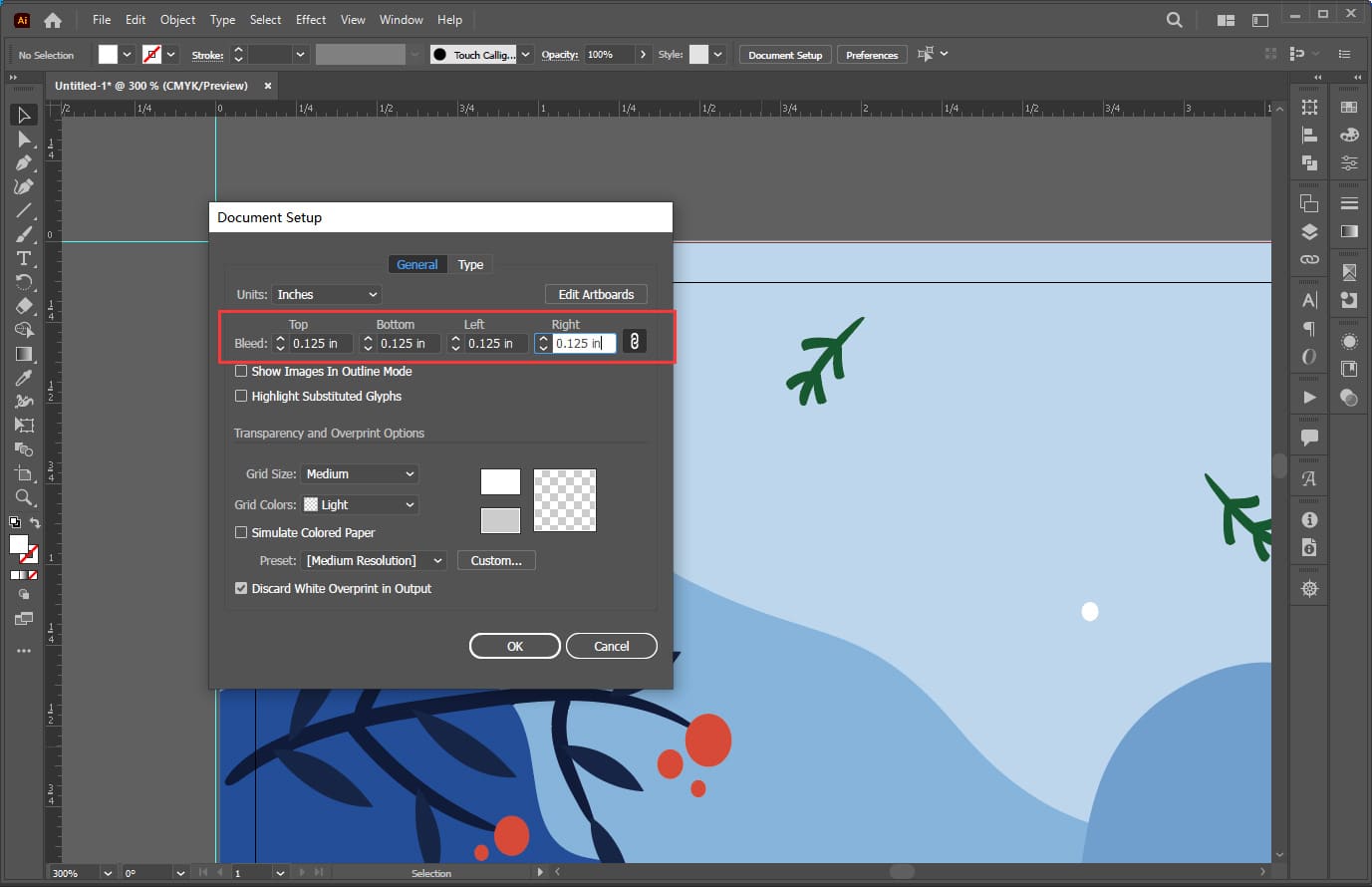Open the Select menu
This screenshot has height=887, width=1372.
pos(265,20)
